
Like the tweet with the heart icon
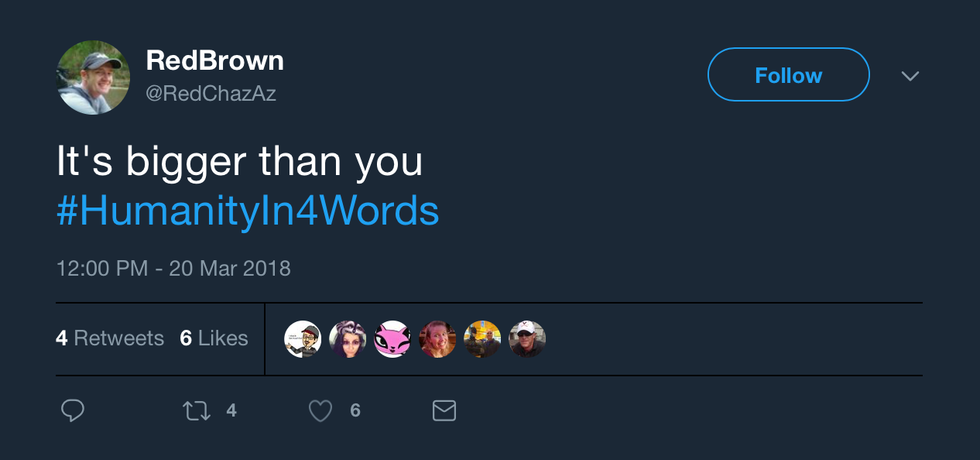(x=320, y=410)
